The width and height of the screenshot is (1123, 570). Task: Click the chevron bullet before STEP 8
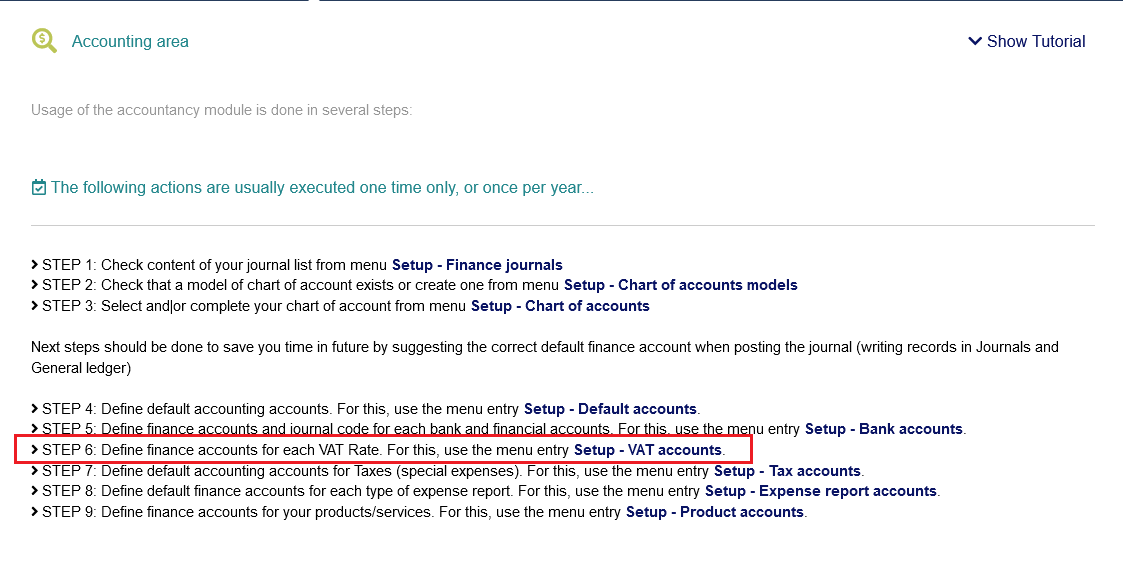35,491
